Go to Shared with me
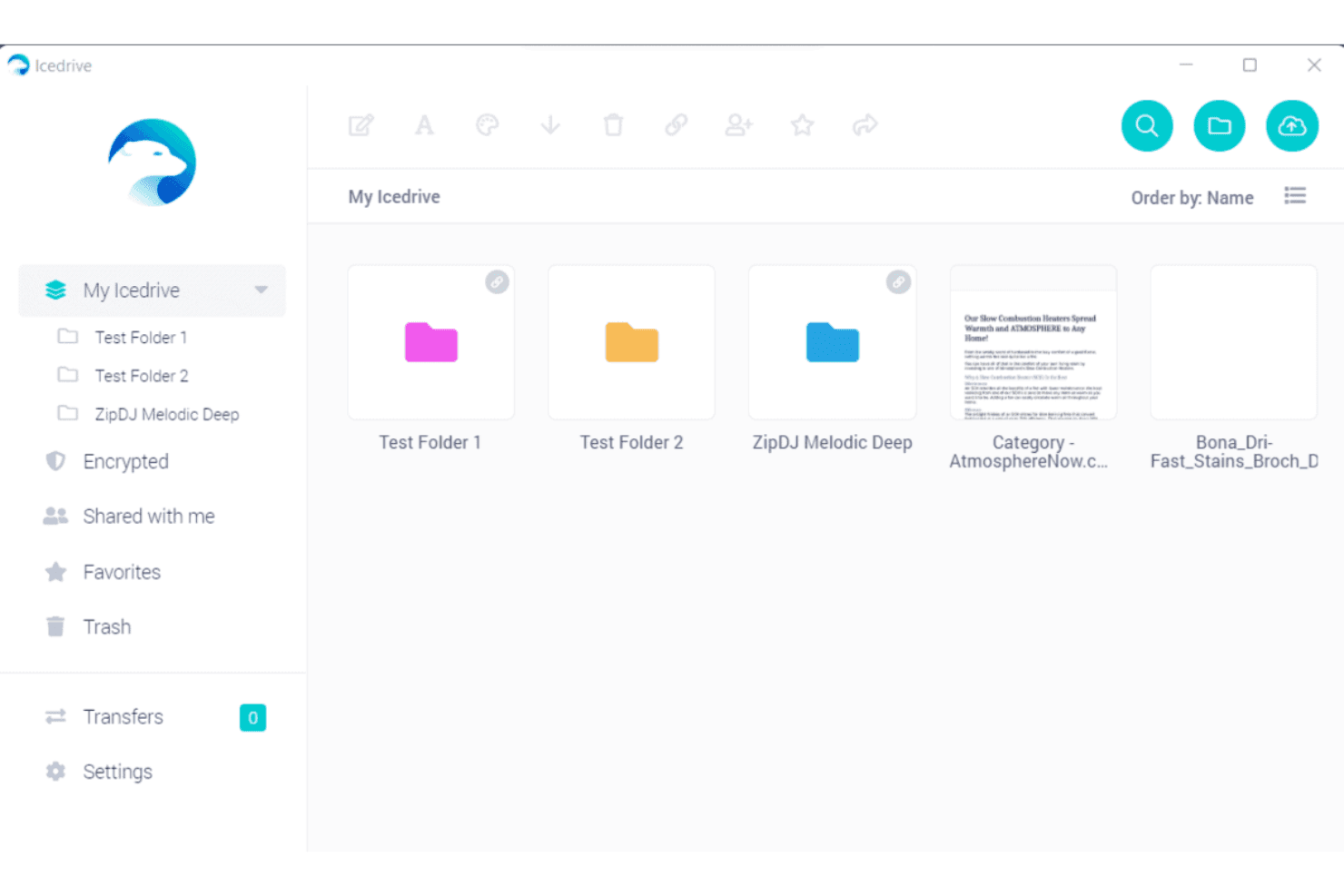This screenshot has height=896, width=1344. click(x=149, y=517)
